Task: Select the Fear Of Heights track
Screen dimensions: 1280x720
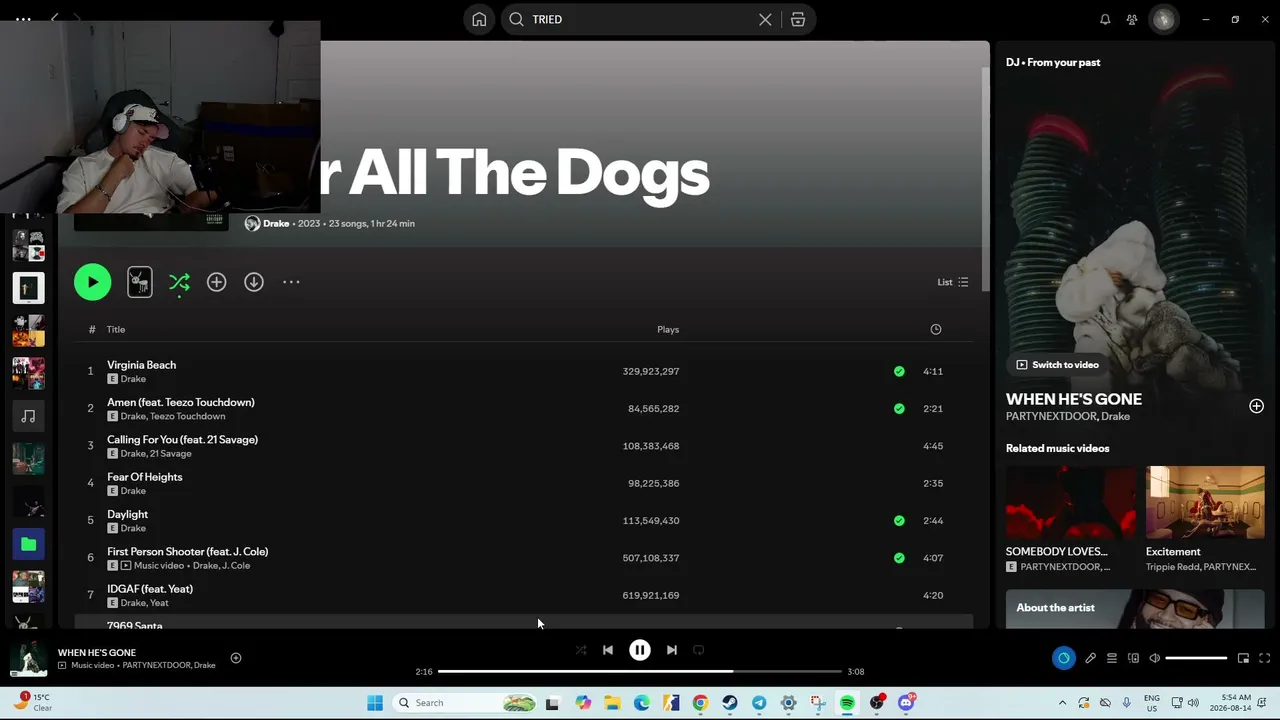Action: pyautogui.click(x=524, y=483)
